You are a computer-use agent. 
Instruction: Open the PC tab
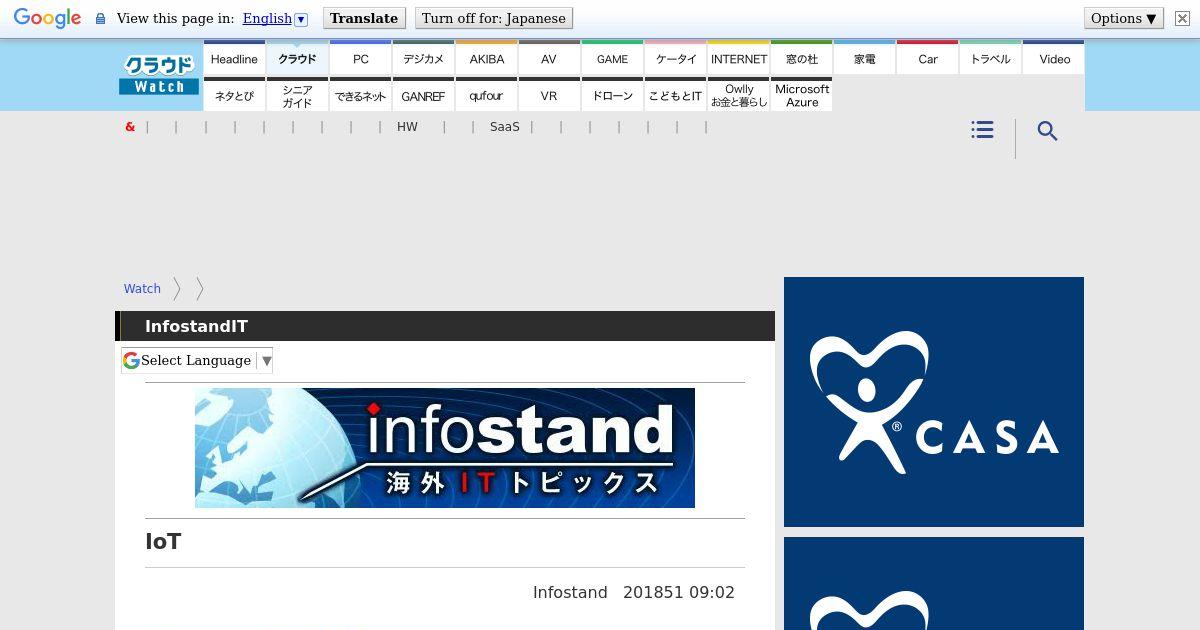[x=361, y=58]
